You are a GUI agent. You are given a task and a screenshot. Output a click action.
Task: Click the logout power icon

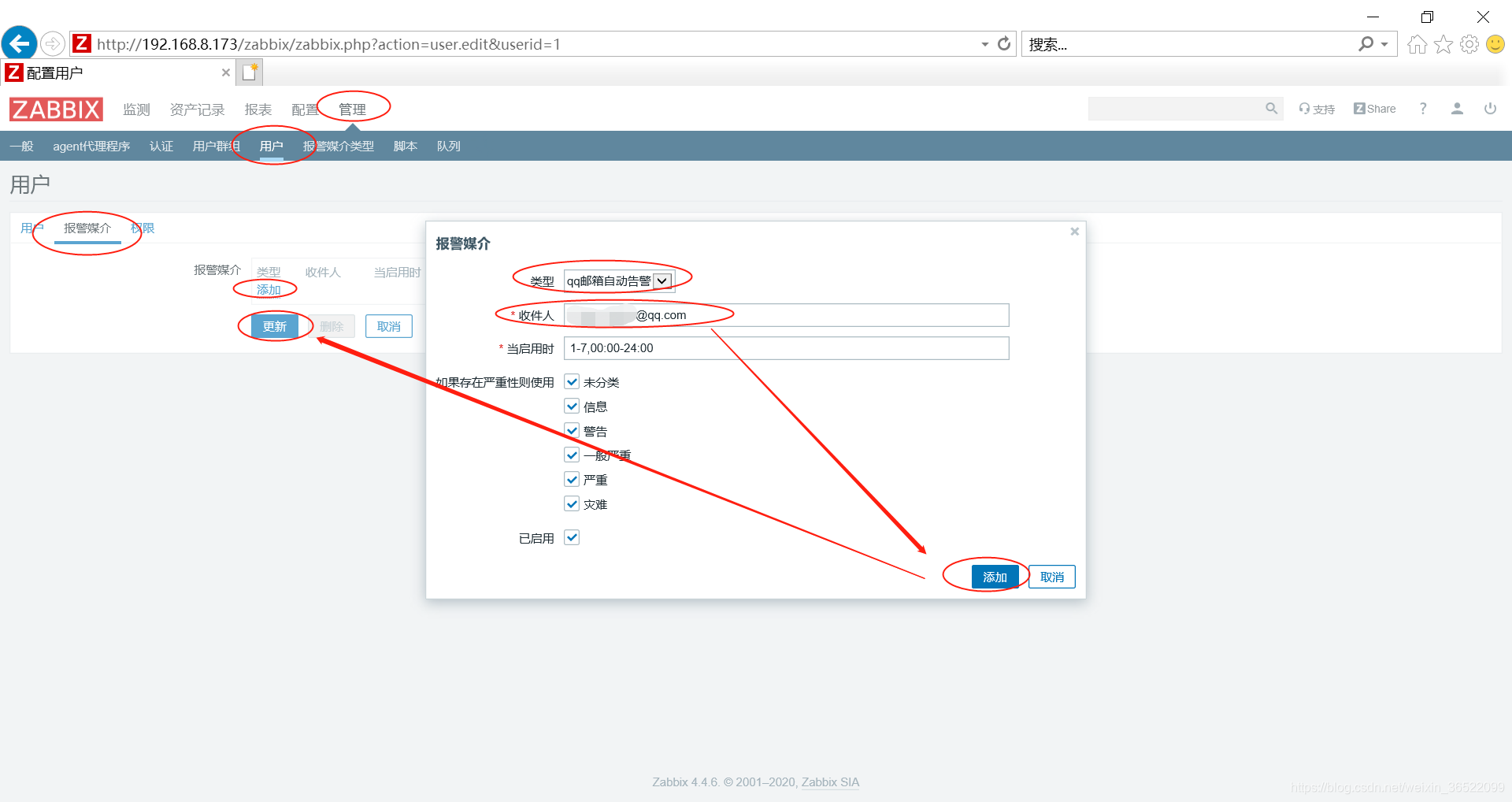pos(1490,109)
